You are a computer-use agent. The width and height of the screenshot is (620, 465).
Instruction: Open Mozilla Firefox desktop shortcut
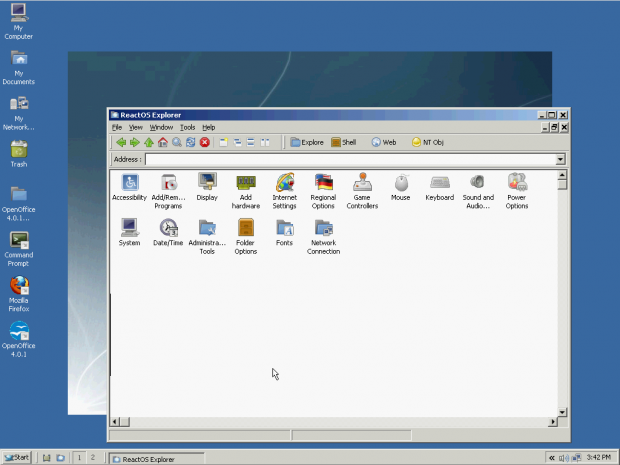pyautogui.click(x=19, y=286)
